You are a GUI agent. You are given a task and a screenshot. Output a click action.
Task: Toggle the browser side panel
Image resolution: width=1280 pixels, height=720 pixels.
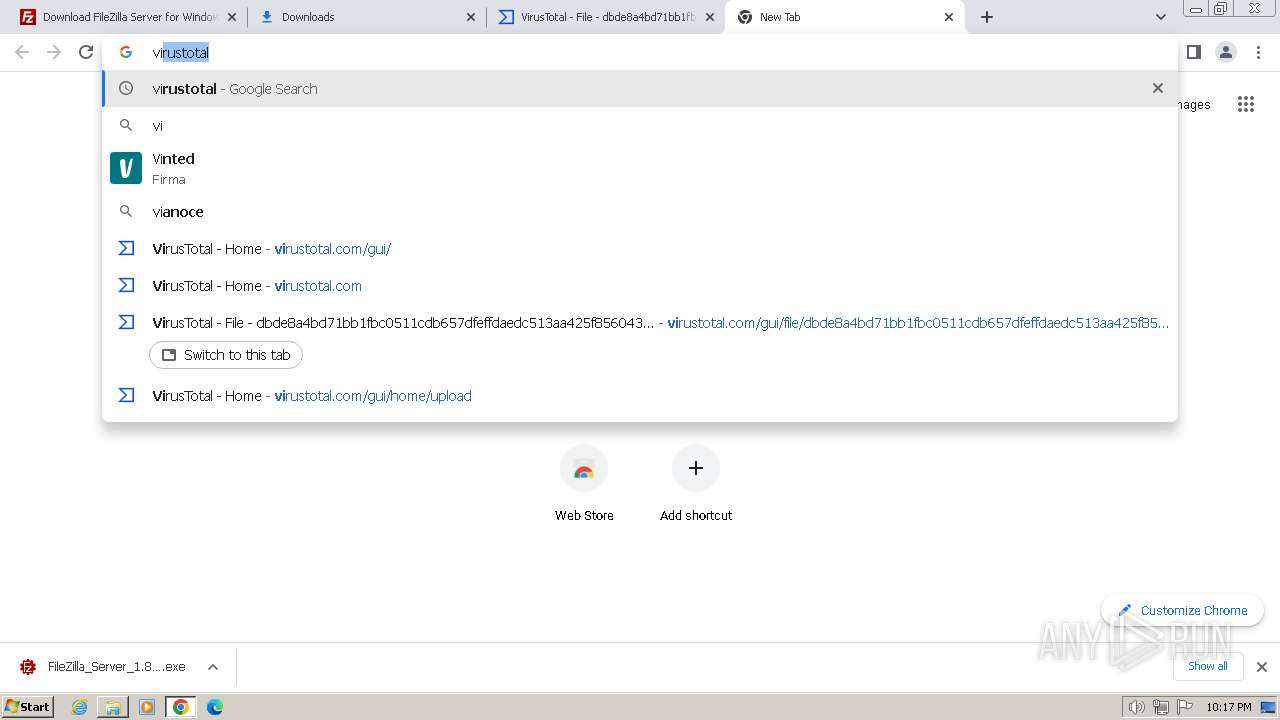click(1194, 52)
